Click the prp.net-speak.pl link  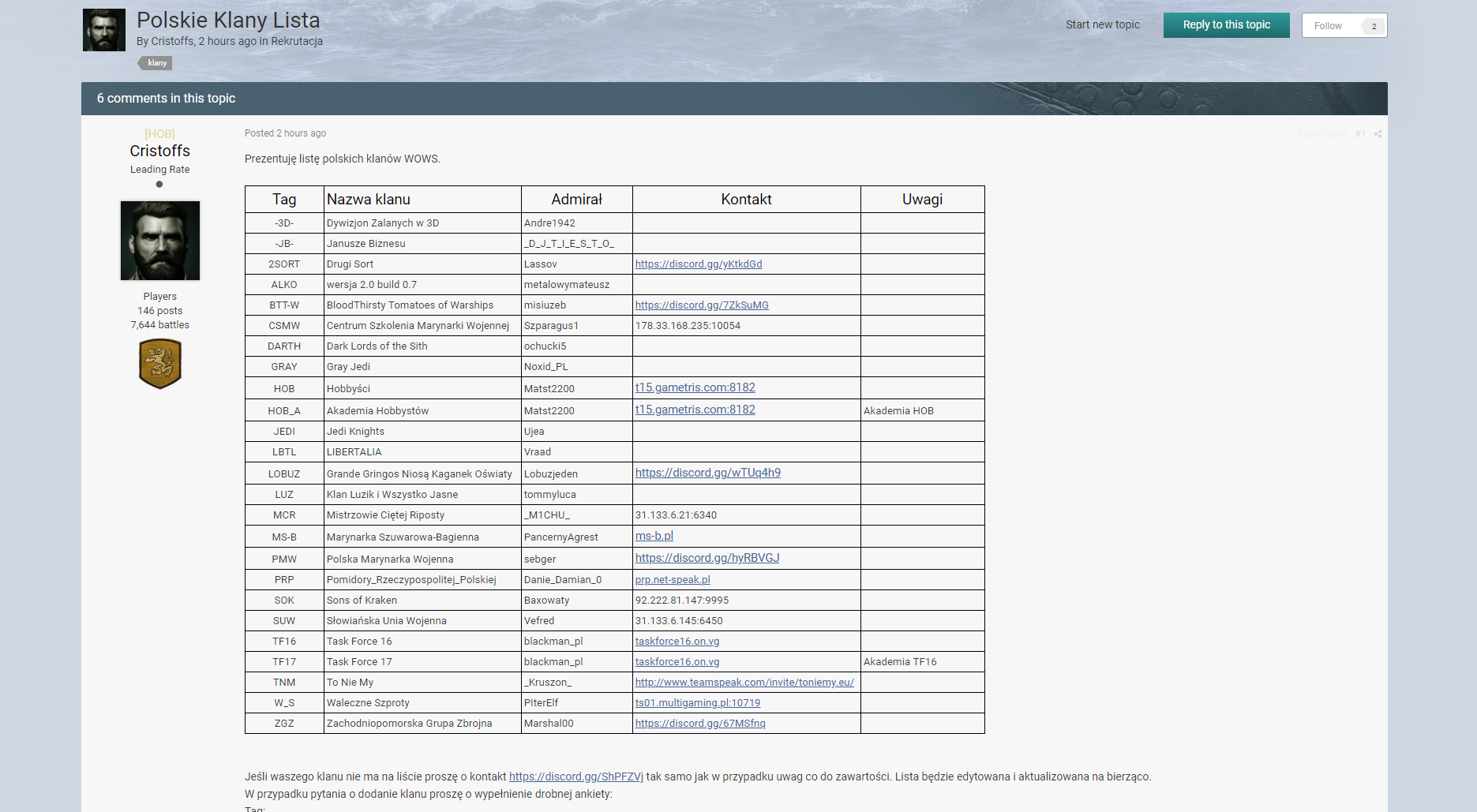point(673,580)
